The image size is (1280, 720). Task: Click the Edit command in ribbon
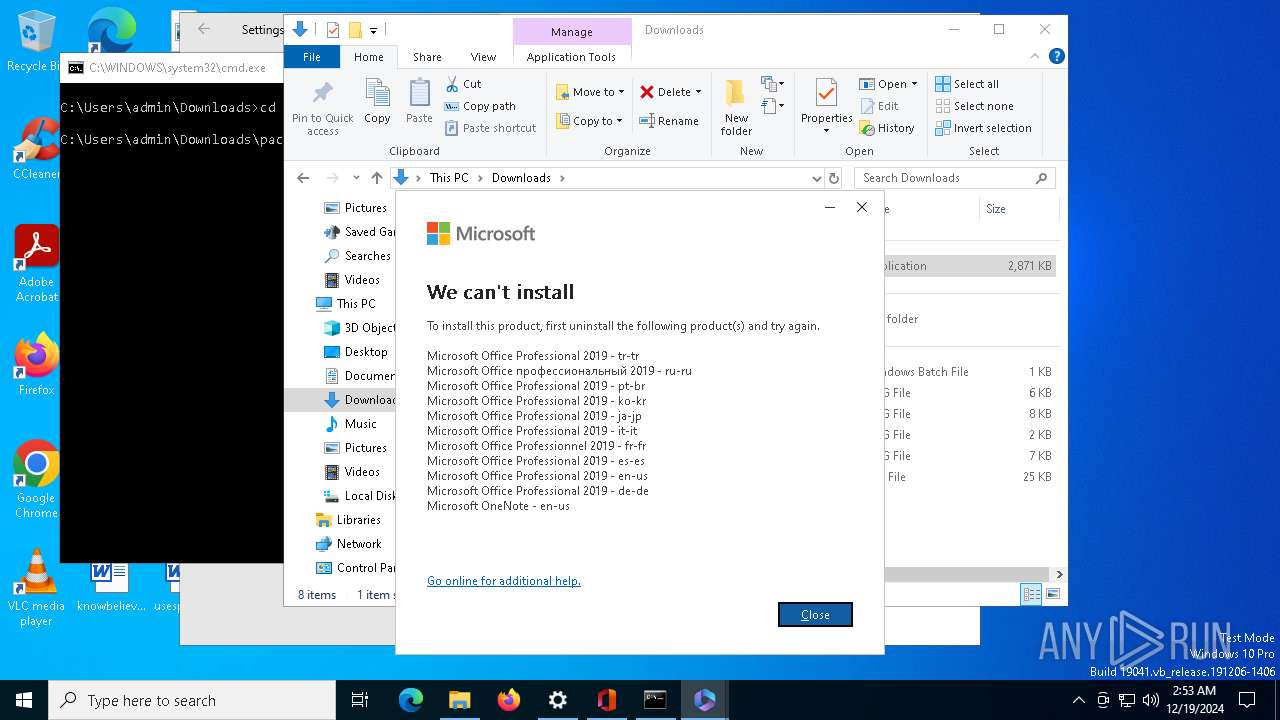[x=880, y=106]
